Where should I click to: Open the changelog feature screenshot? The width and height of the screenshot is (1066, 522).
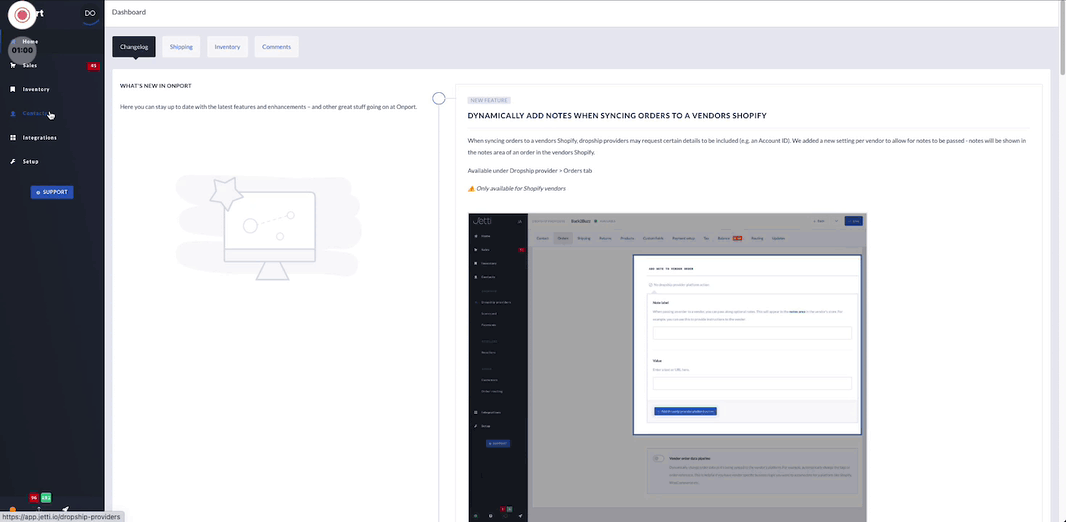coord(667,367)
